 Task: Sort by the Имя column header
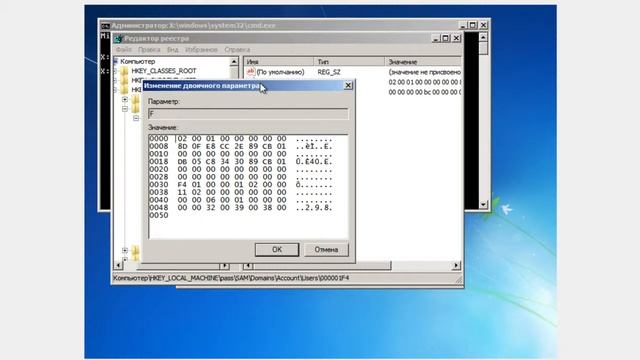(x=279, y=62)
